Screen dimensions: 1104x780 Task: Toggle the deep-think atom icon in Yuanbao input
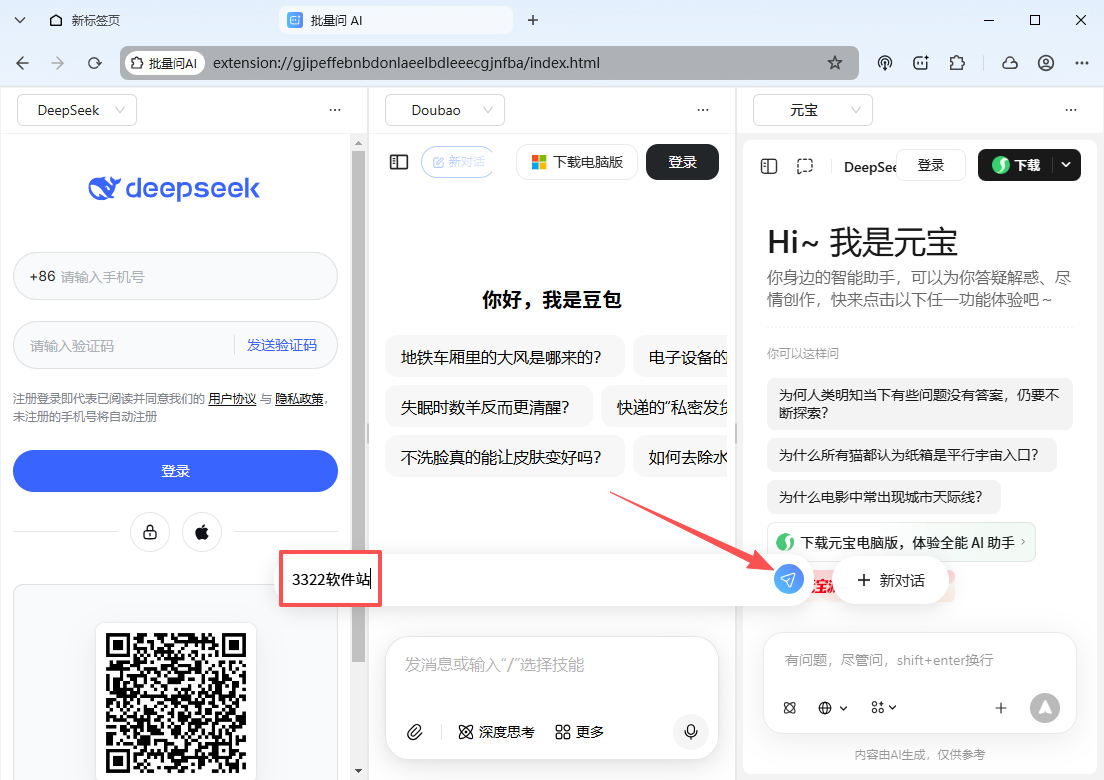[x=789, y=708]
